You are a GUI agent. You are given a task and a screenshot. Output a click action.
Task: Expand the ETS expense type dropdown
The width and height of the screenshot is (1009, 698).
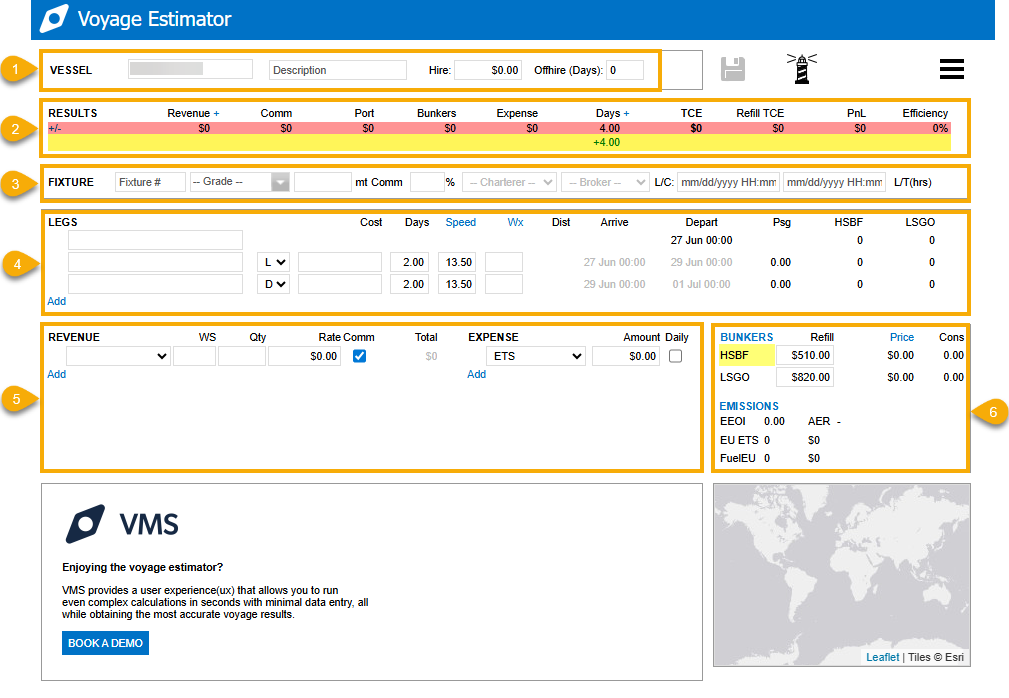(535, 356)
